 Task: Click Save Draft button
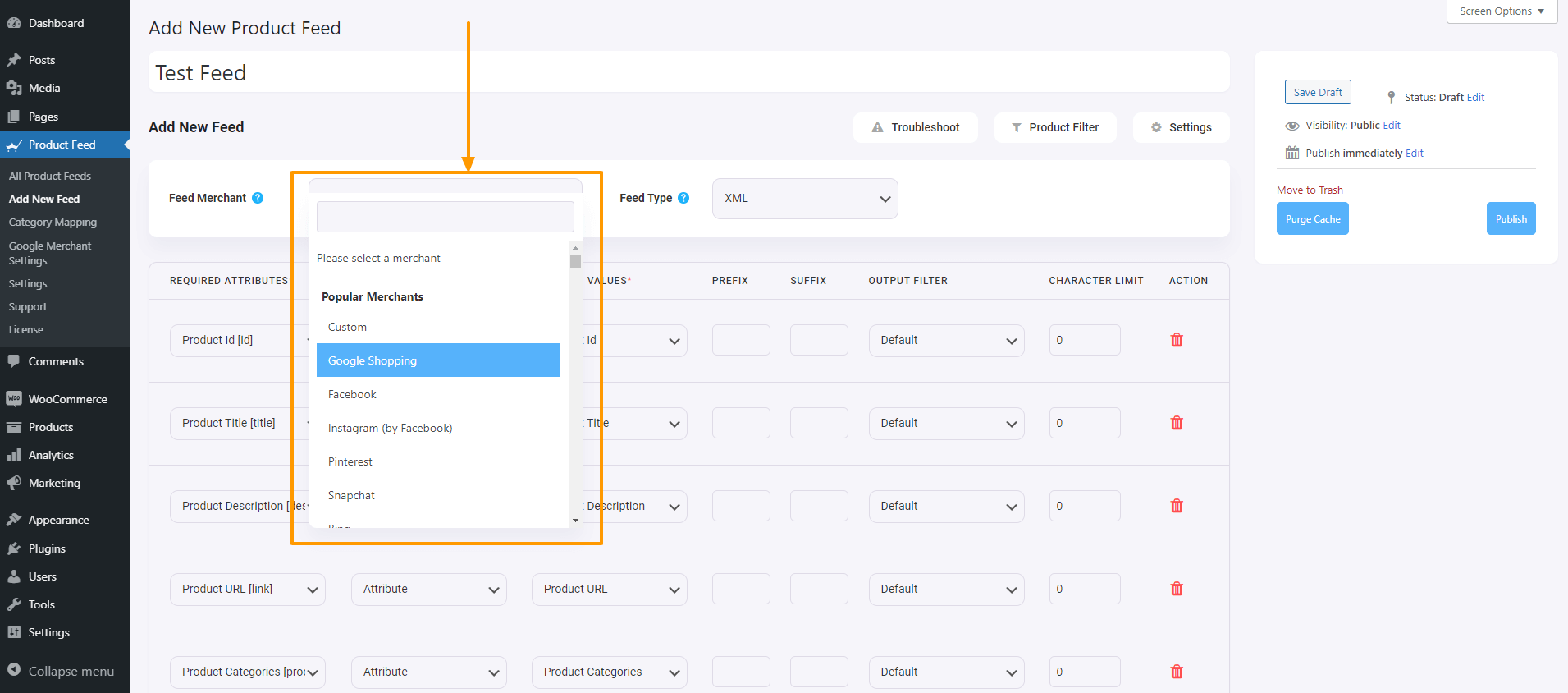(1318, 92)
